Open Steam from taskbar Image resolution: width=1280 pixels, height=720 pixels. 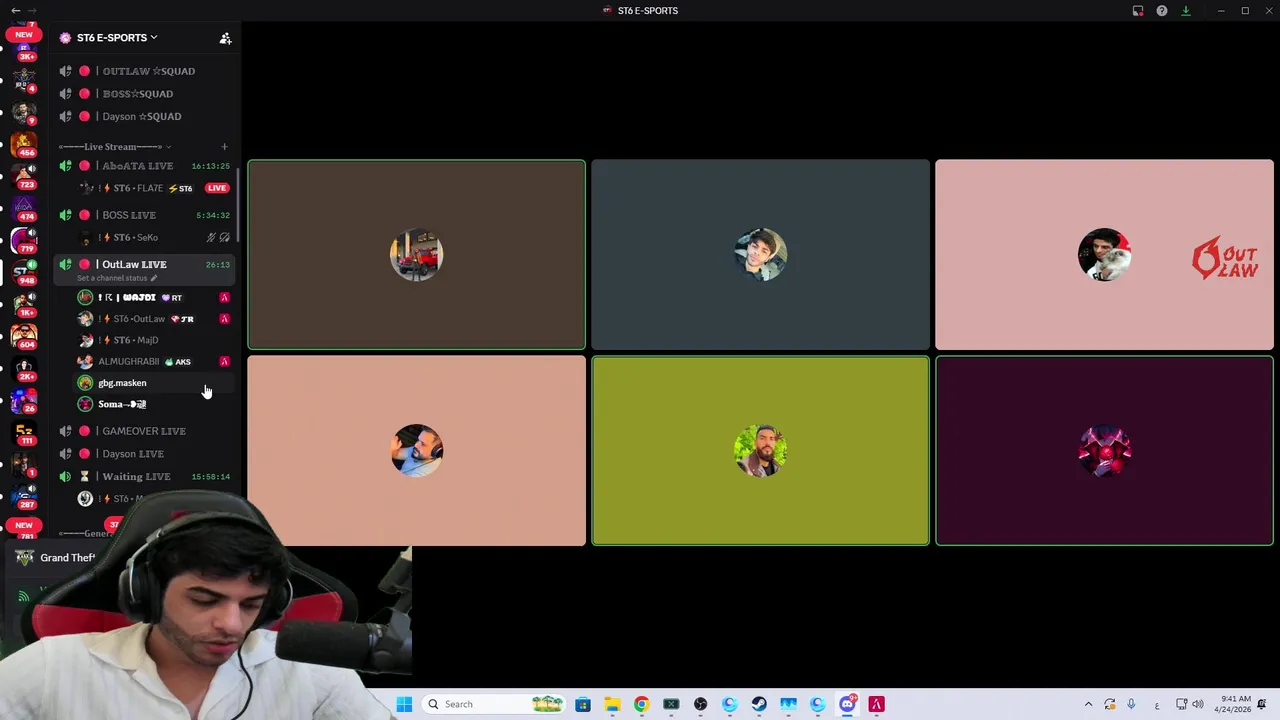[x=759, y=704]
